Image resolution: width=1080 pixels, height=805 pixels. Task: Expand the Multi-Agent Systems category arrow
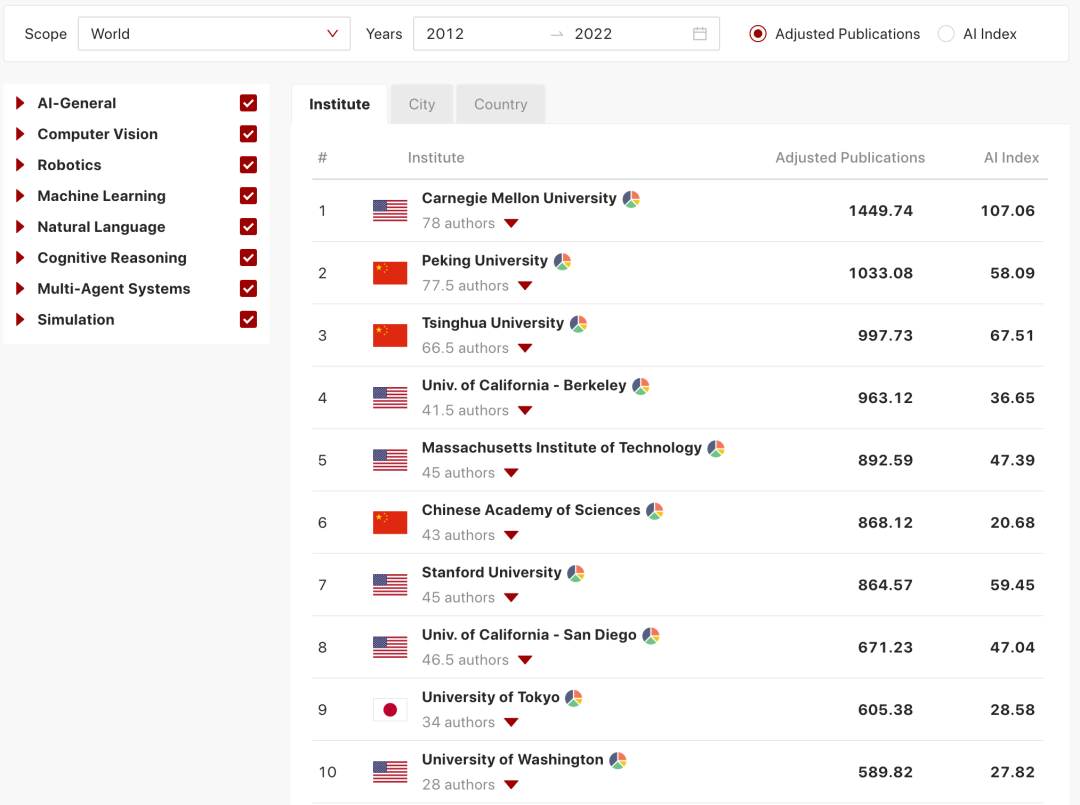coord(20,289)
